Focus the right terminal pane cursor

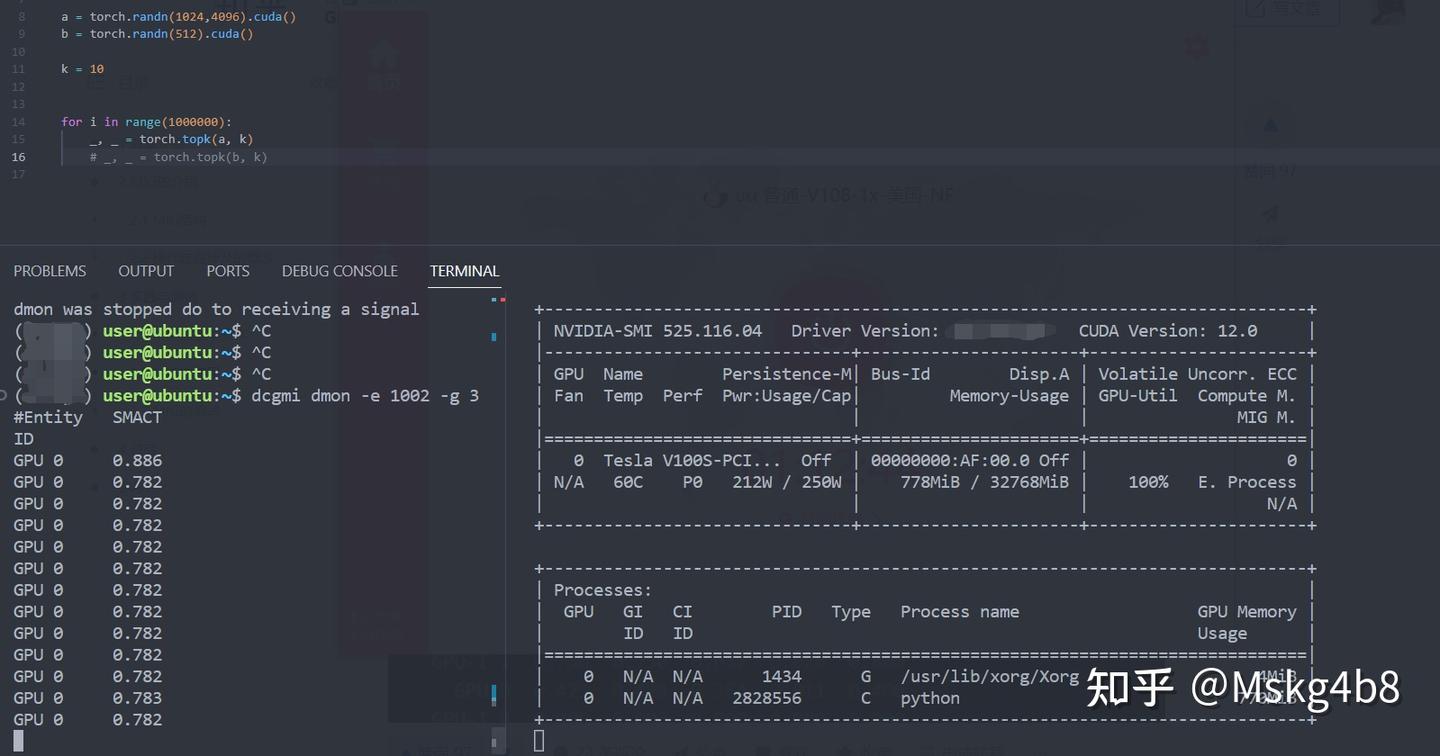pyautogui.click(x=539, y=740)
